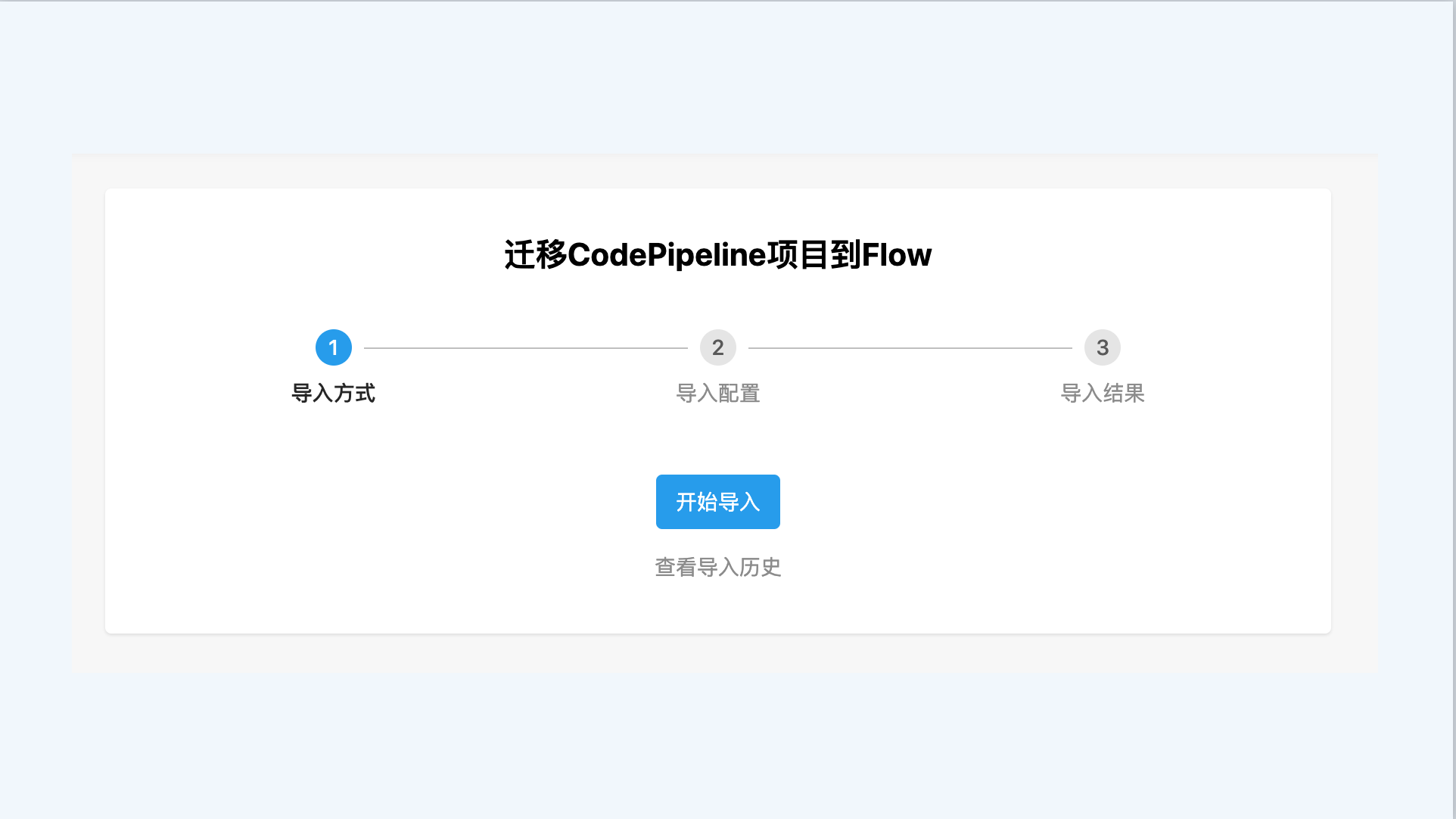This screenshot has height=819, width=1456.
Task: Select the gray step 3 circle
Action: click(x=1102, y=347)
